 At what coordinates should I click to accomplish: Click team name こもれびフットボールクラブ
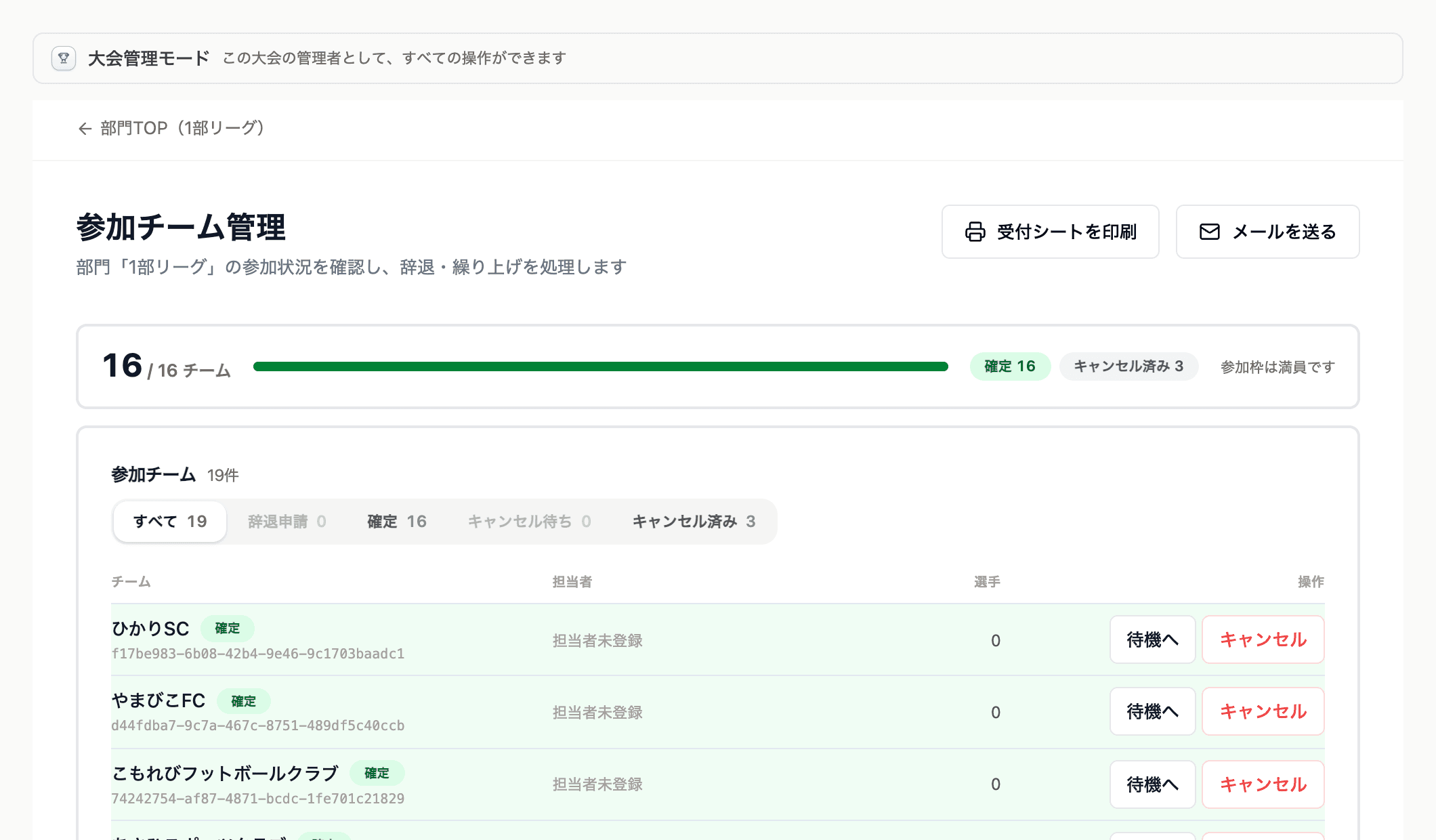click(x=225, y=773)
